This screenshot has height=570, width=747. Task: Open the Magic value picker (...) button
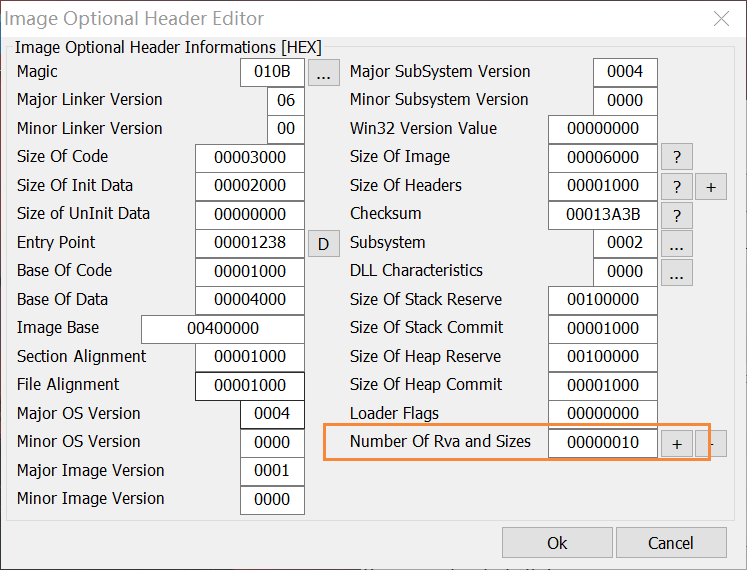tap(323, 72)
